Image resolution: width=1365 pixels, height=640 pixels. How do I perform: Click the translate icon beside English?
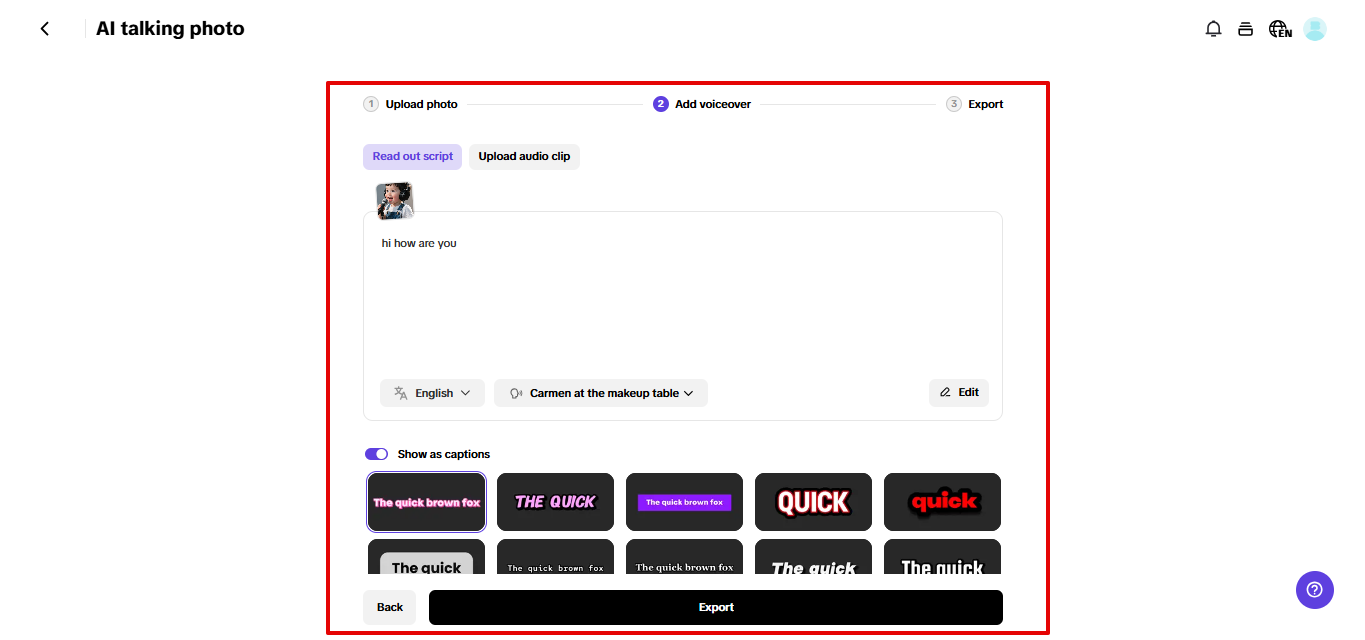(400, 393)
